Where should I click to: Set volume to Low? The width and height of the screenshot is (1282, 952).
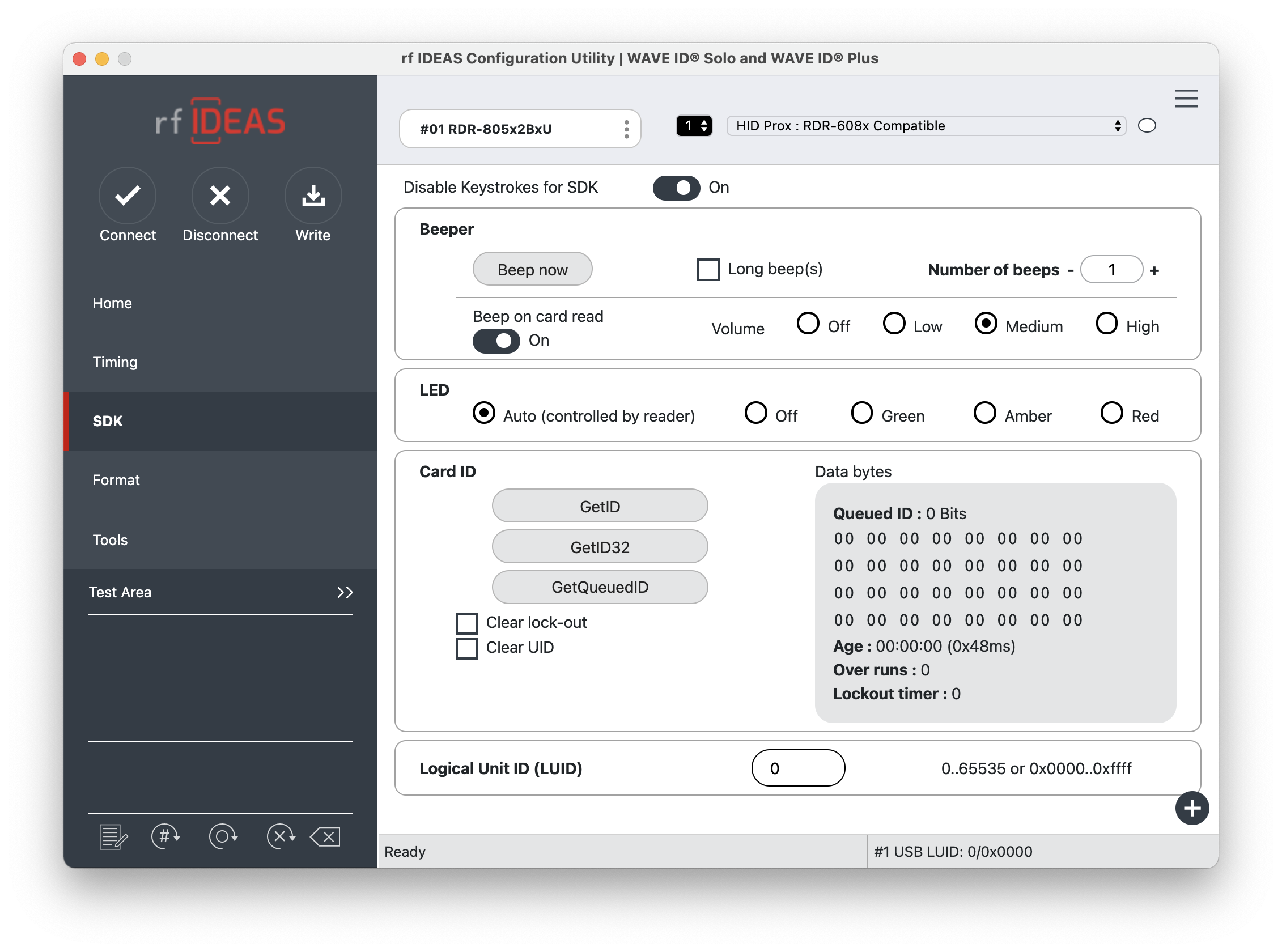point(893,324)
